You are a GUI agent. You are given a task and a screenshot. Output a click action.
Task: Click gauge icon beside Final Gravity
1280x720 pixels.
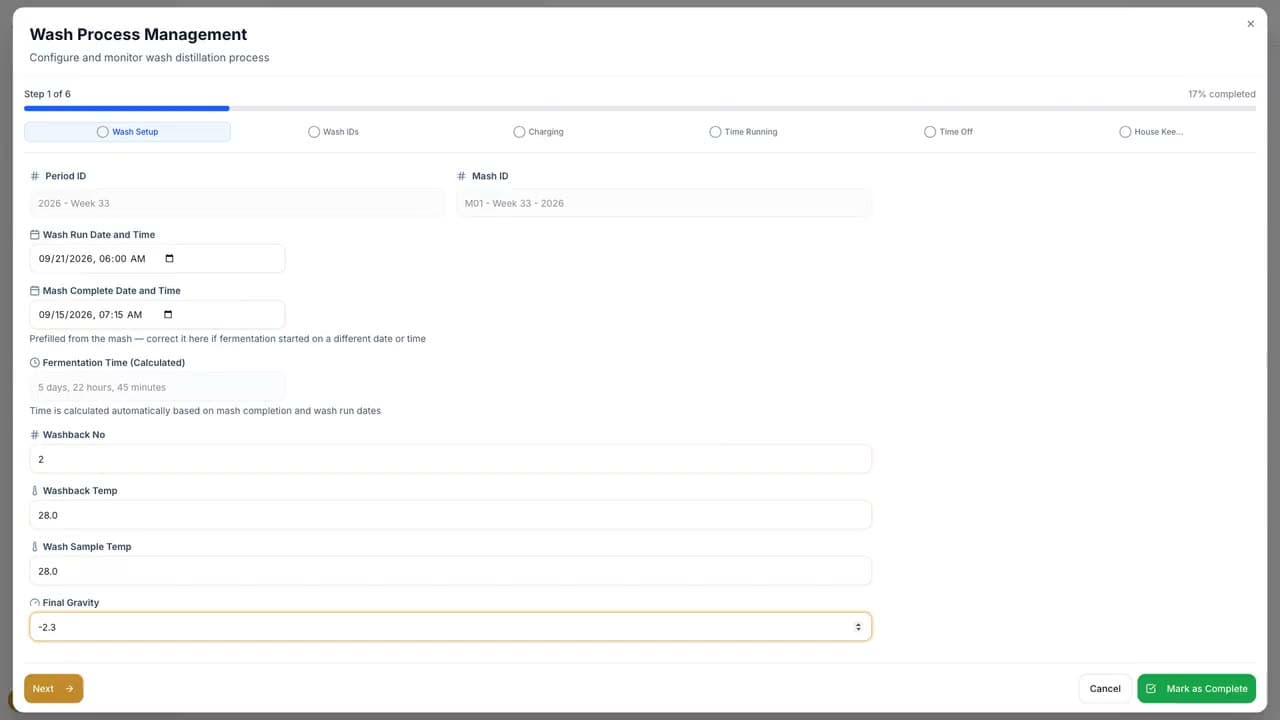click(35, 603)
